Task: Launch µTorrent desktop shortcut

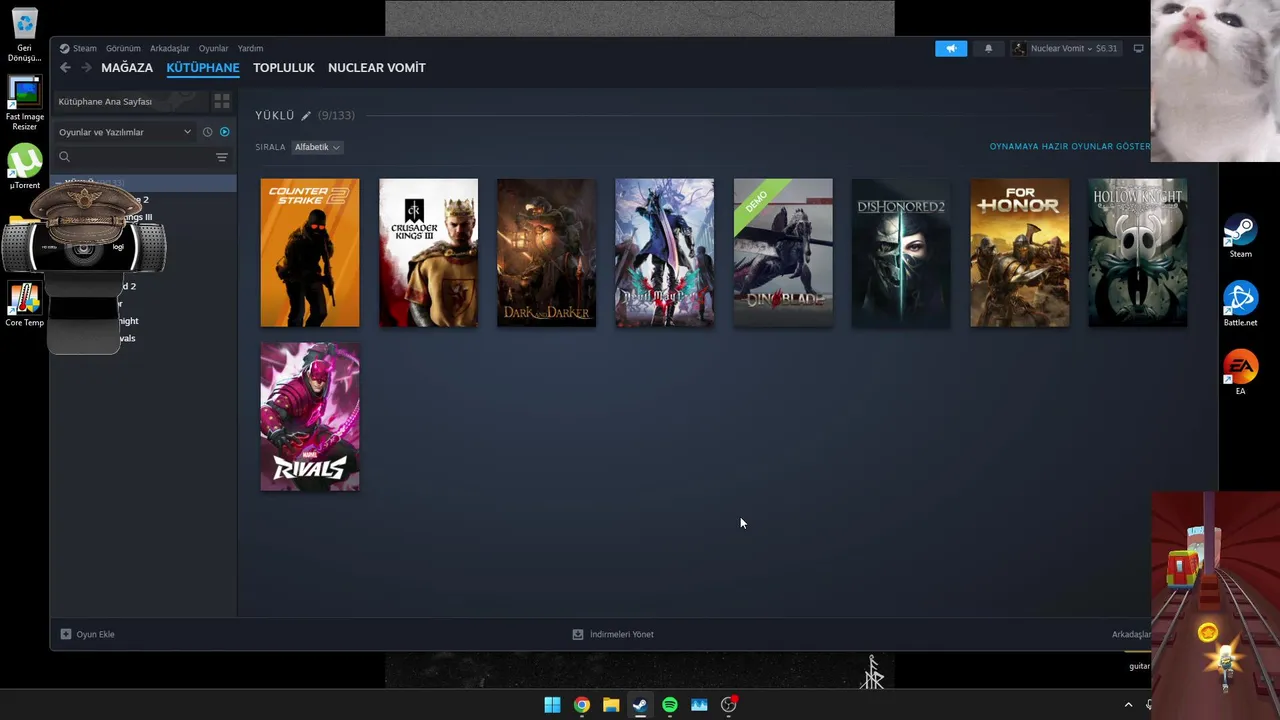Action: (24, 167)
